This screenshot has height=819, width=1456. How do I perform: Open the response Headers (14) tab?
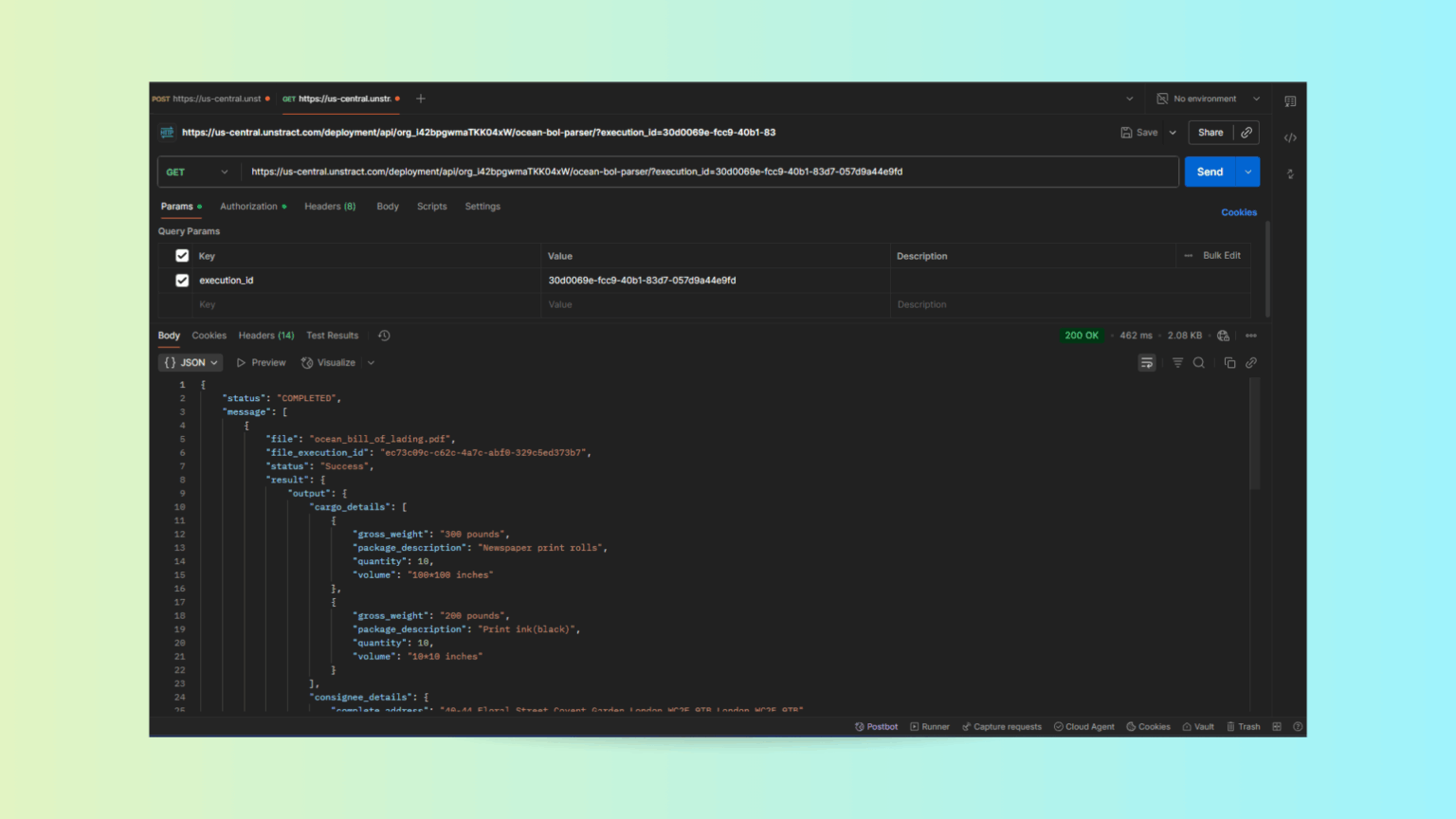(265, 336)
